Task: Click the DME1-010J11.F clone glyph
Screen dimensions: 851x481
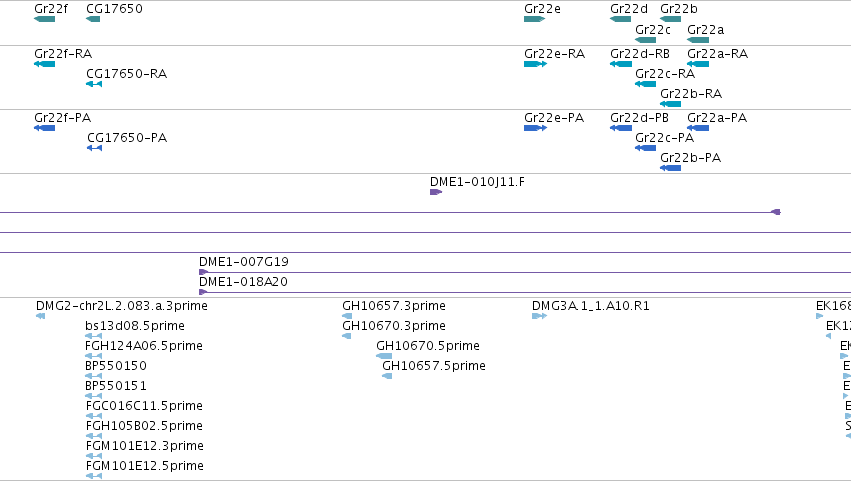Action: tap(436, 192)
